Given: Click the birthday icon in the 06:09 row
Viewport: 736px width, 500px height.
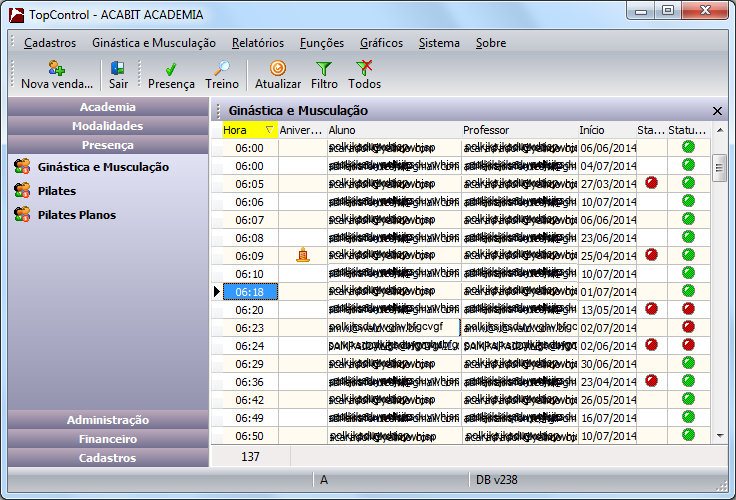Looking at the screenshot, I should point(303,255).
